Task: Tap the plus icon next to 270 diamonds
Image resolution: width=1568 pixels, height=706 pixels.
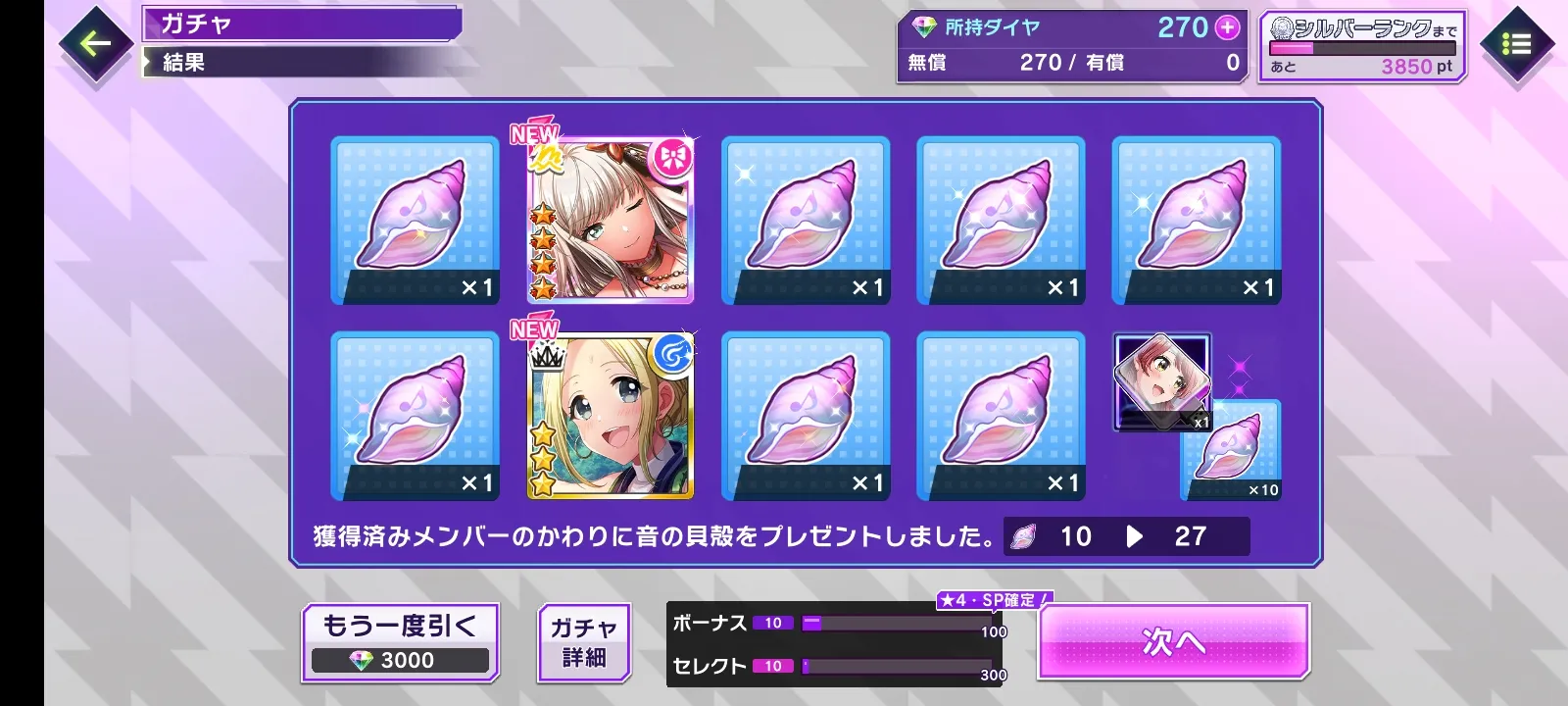Action: 1228,27
